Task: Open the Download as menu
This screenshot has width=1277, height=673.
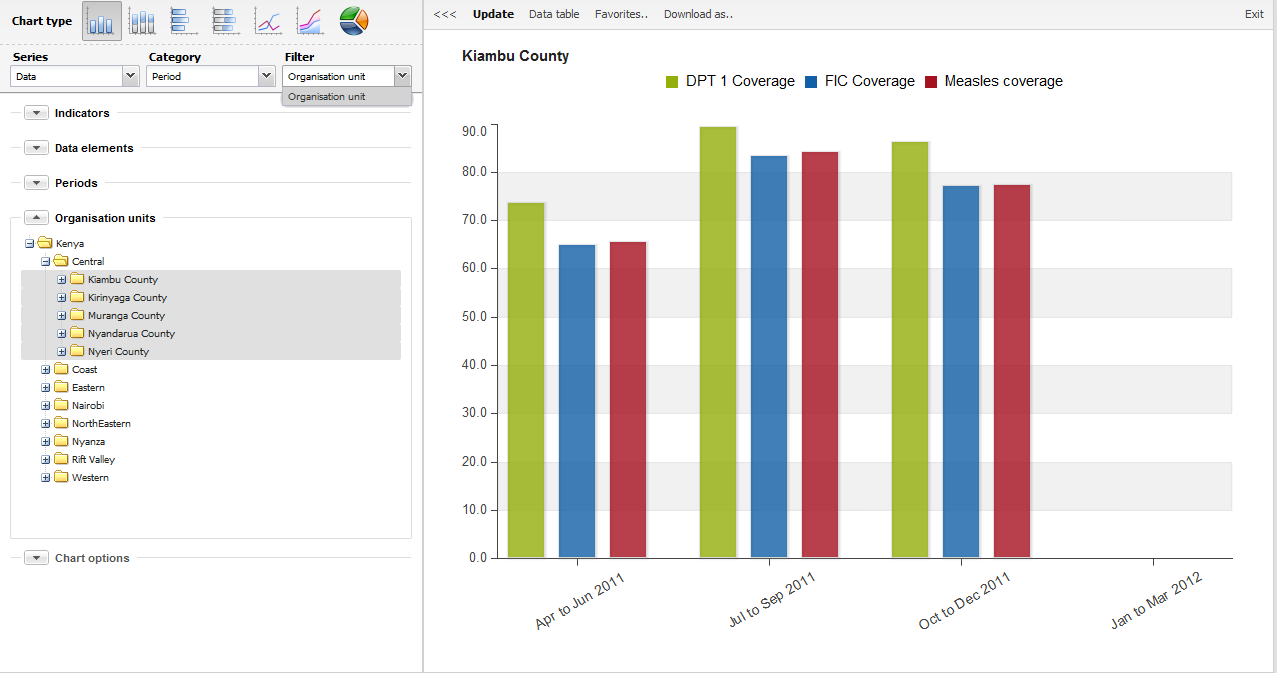Action: [x=698, y=14]
